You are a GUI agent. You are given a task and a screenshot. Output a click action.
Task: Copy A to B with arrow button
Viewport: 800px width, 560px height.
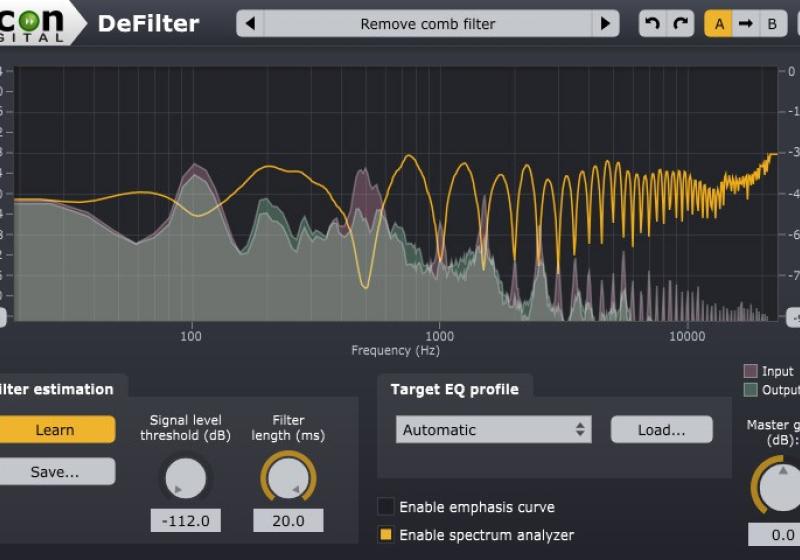[x=745, y=24]
